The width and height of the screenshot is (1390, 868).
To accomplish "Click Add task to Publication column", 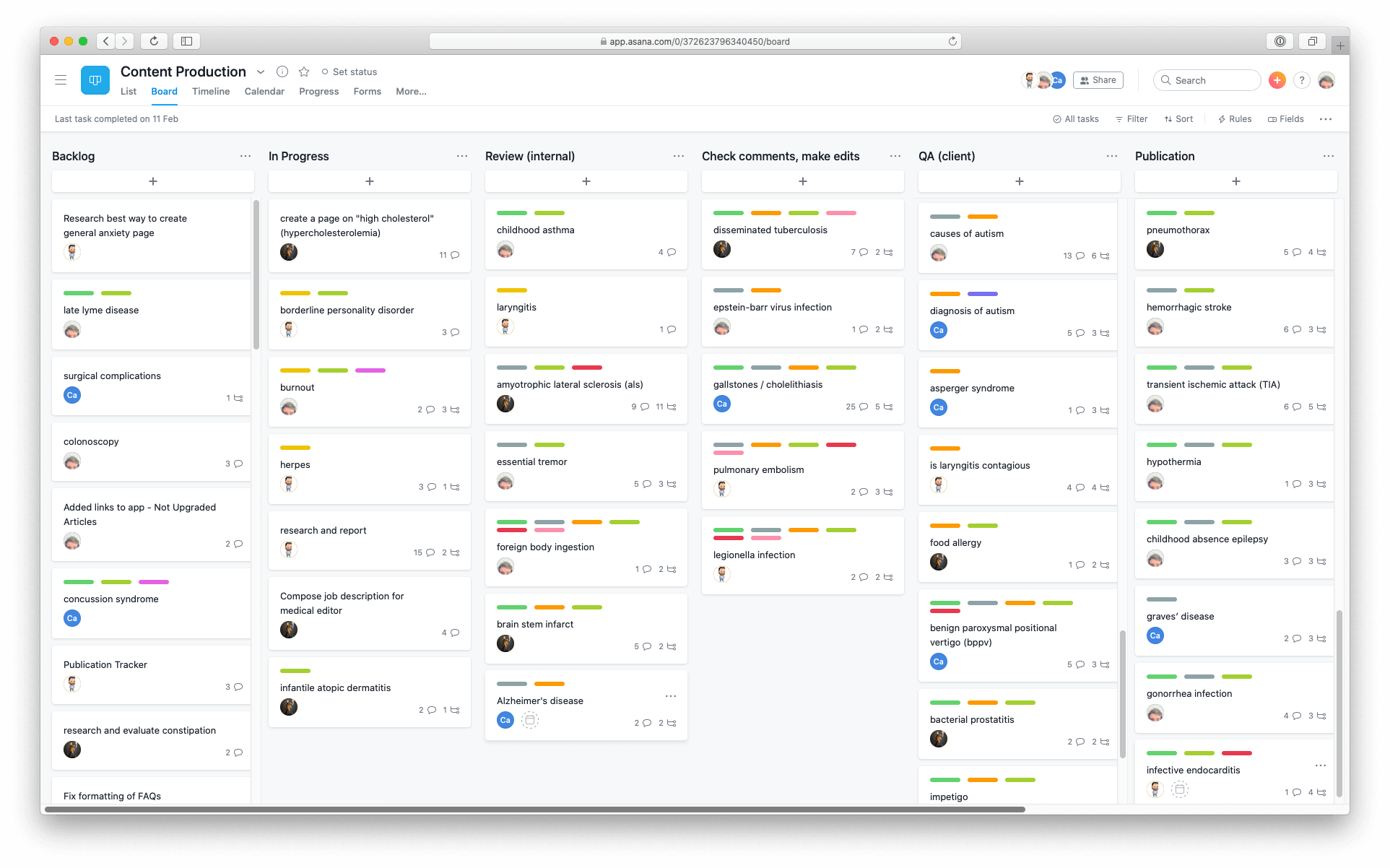I will [1236, 180].
